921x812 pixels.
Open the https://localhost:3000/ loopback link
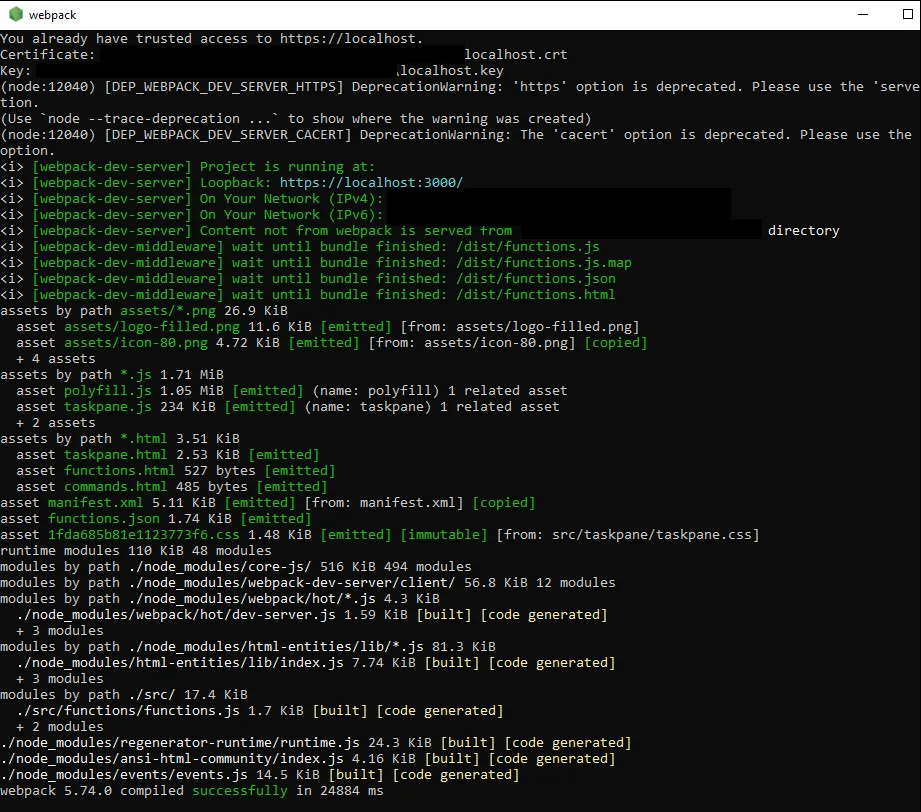371,183
